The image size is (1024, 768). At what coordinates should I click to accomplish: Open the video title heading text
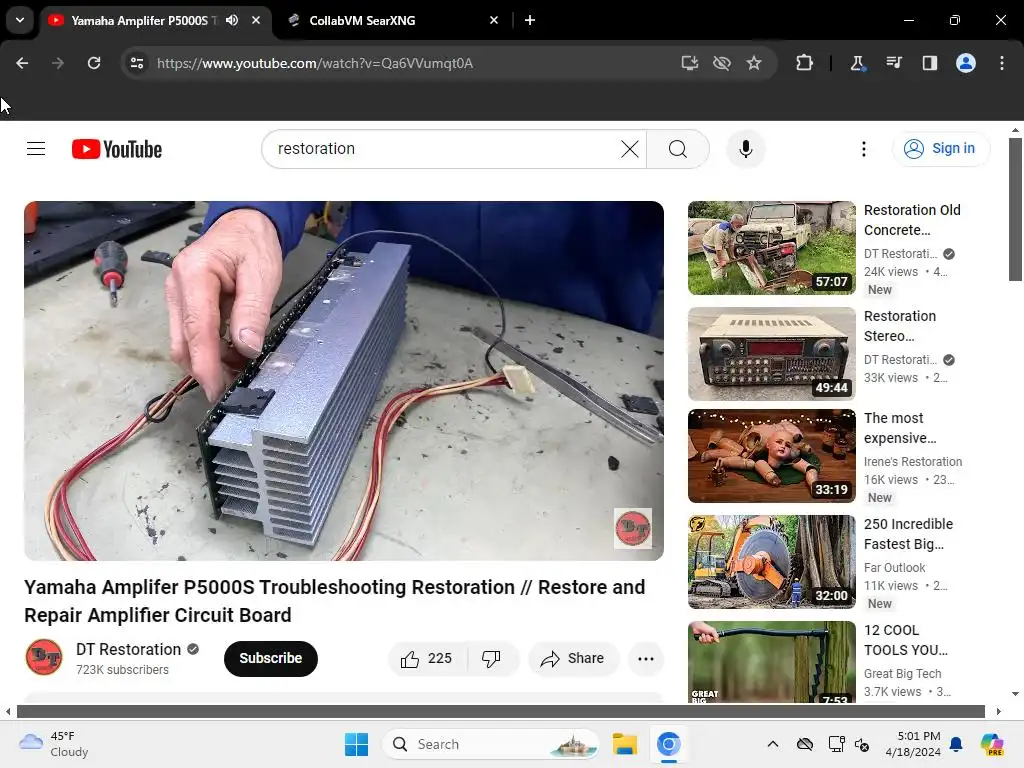coord(334,601)
